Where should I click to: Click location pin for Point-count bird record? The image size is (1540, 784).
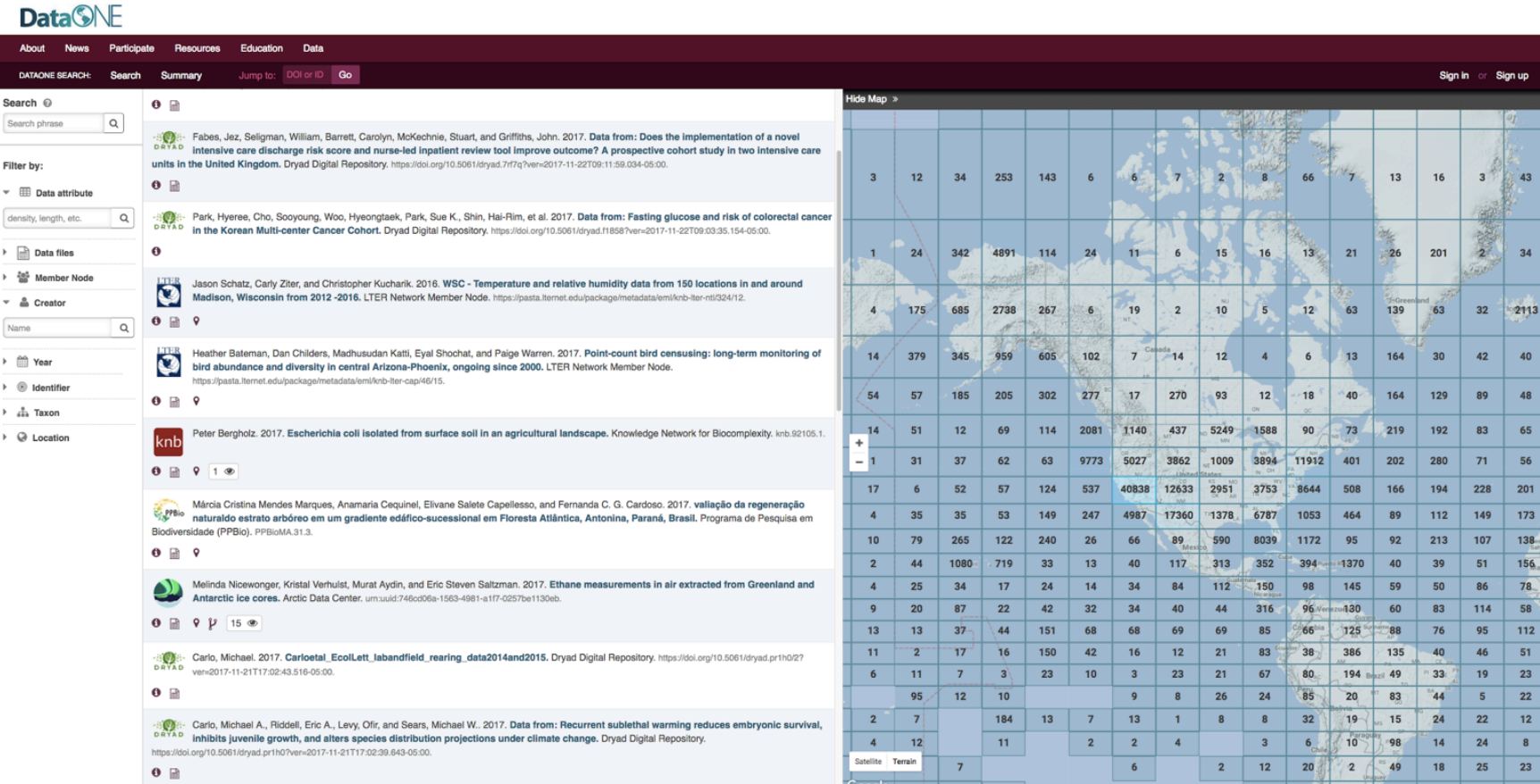point(197,401)
